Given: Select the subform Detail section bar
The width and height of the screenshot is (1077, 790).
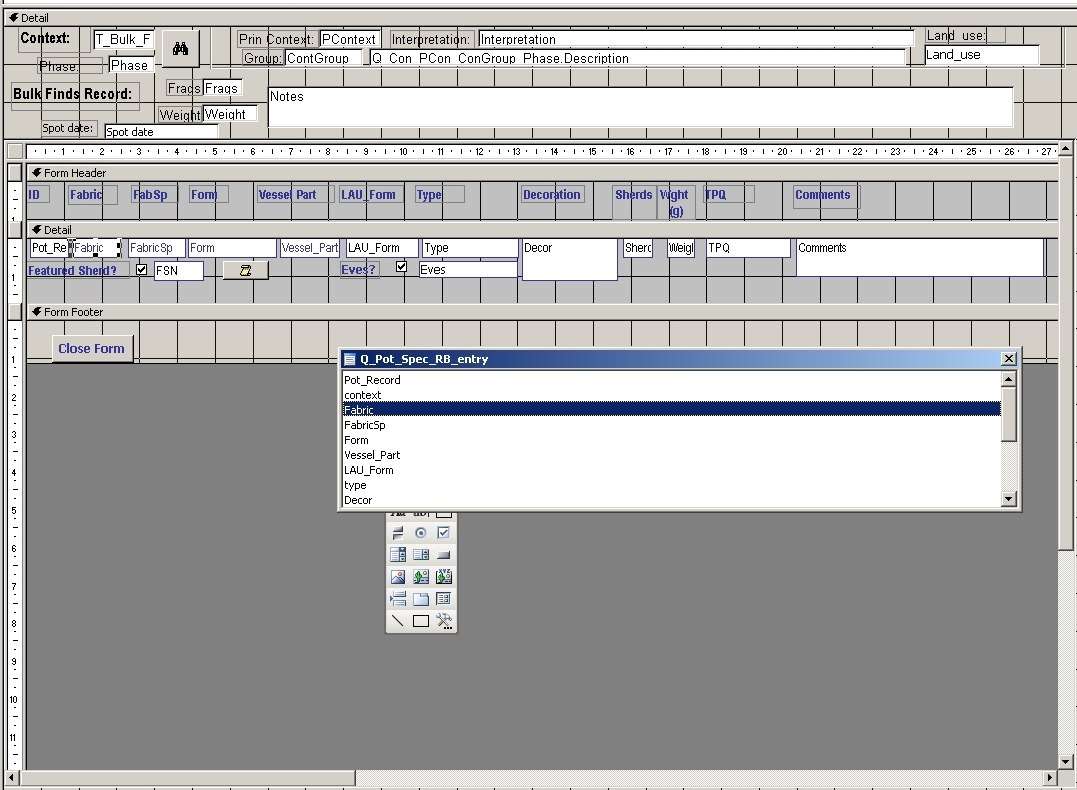Looking at the screenshot, I should [542, 230].
